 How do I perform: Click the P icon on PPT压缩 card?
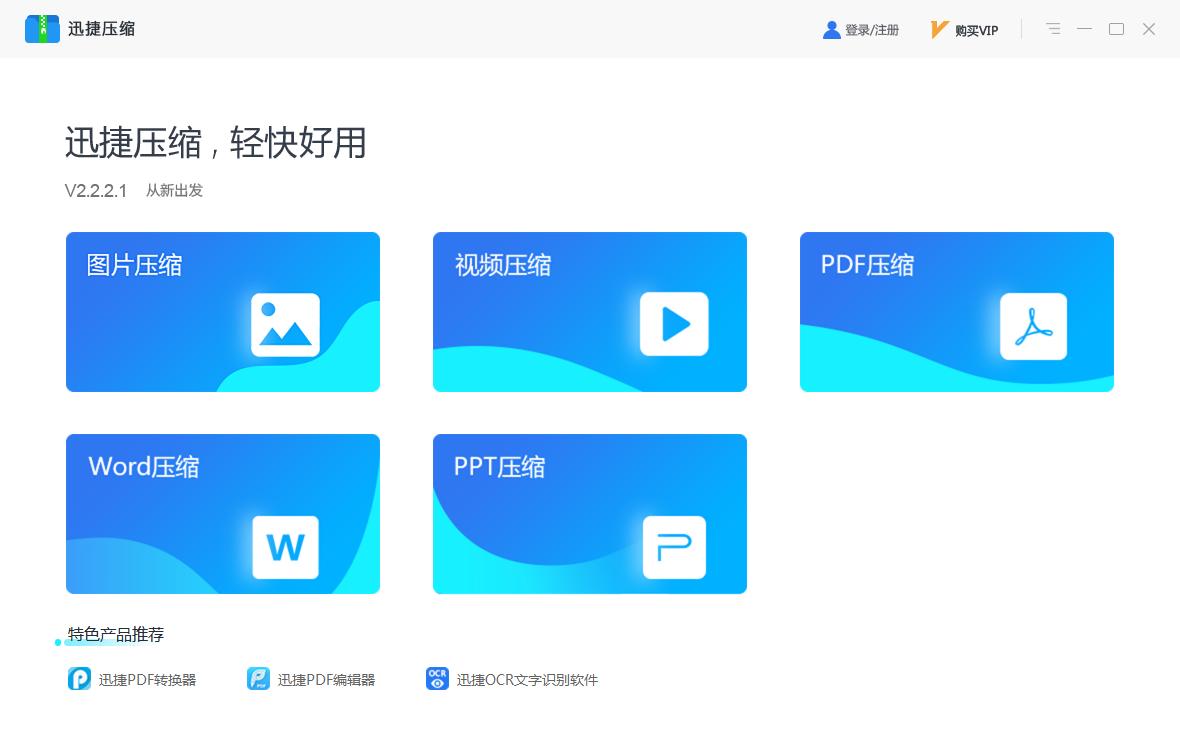(674, 548)
